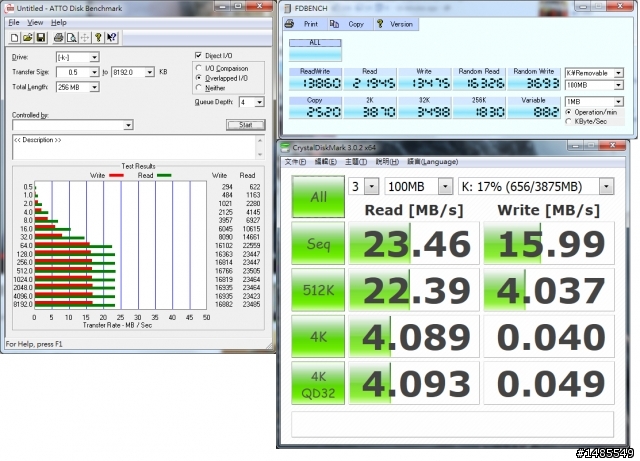Open the ATTO Drive dropdown
The height and width of the screenshot is (461, 640).
point(95,57)
